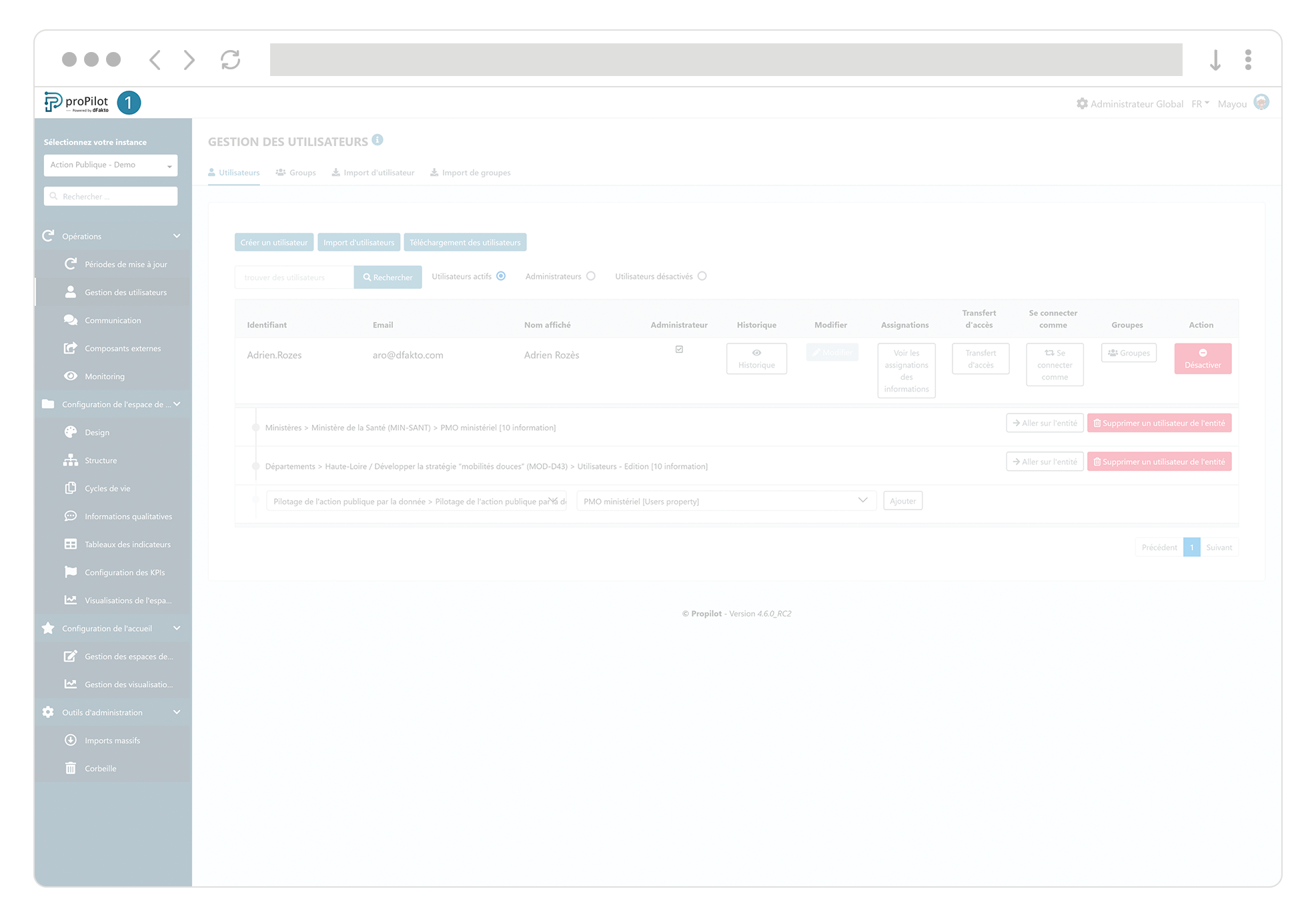
Task: Open Imports massifs download icon
Action: (x=70, y=740)
